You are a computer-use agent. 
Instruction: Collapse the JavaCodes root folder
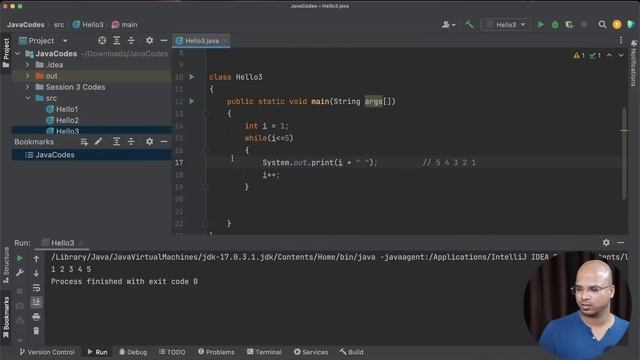[x=18, y=53]
